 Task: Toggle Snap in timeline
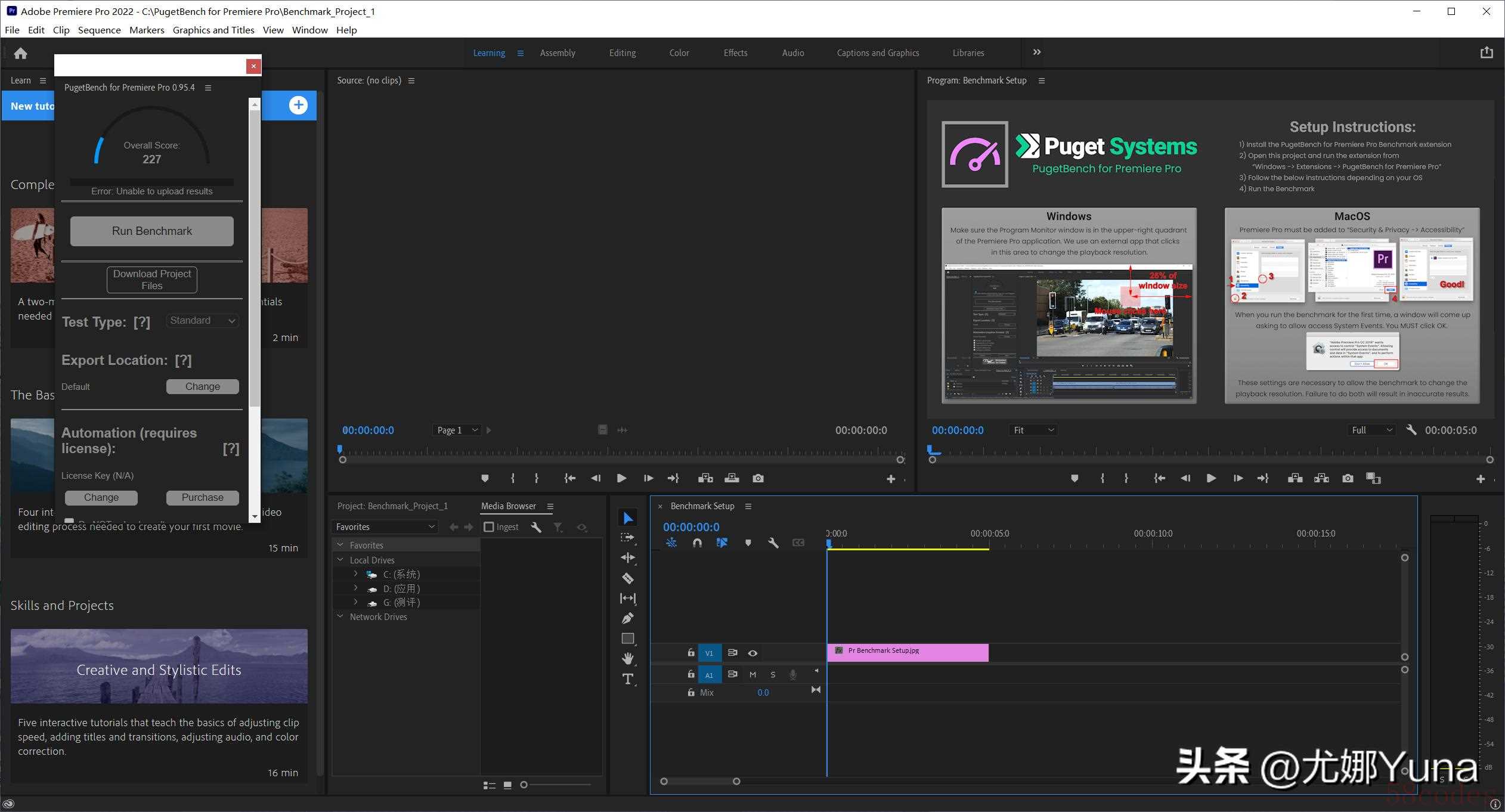[x=697, y=543]
